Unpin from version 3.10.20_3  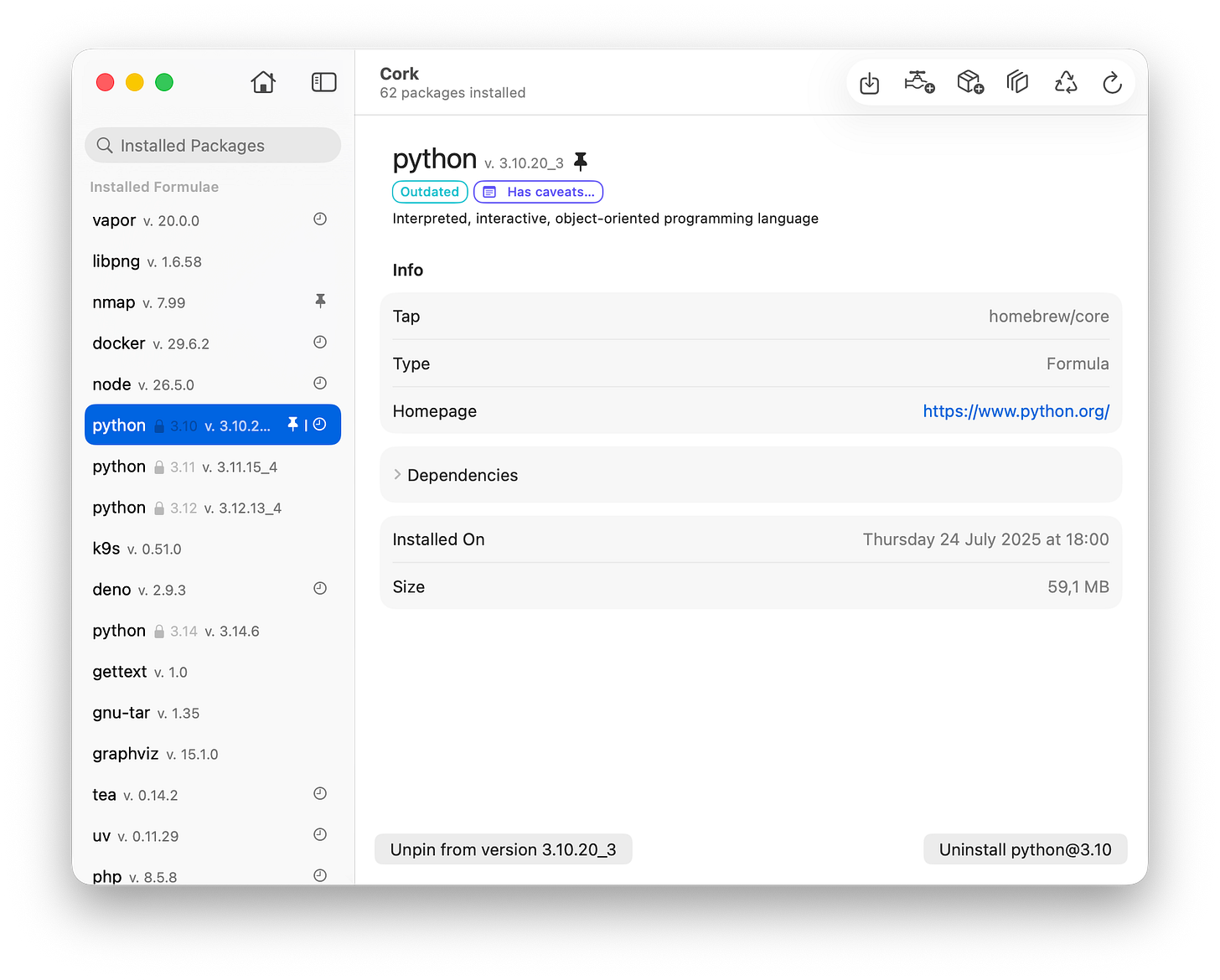504,849
